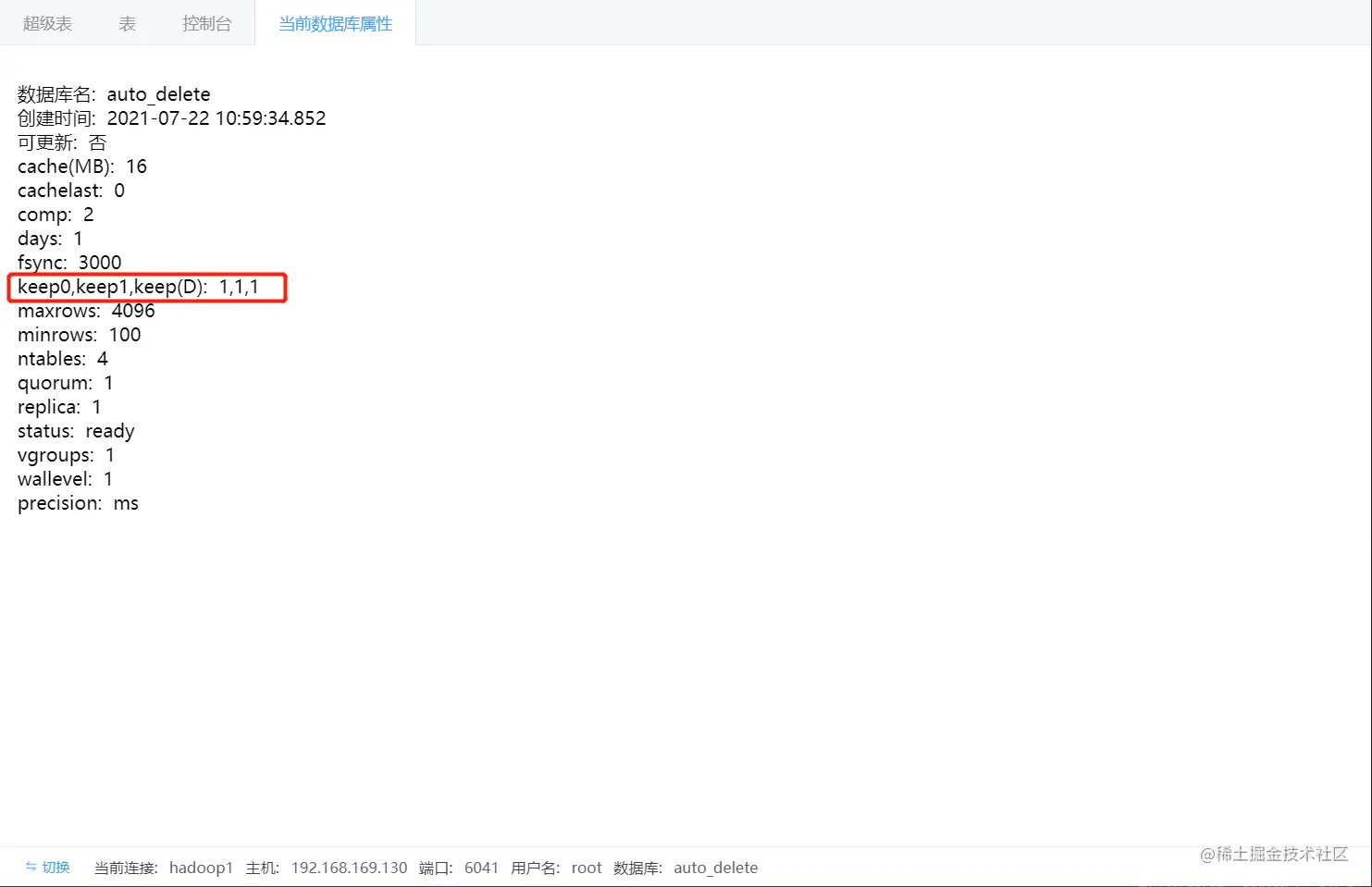Image resolution: width=1372 pixels, height=887 pixels.
Task: Open the 控制台 tab
Action: click(206, 23)
